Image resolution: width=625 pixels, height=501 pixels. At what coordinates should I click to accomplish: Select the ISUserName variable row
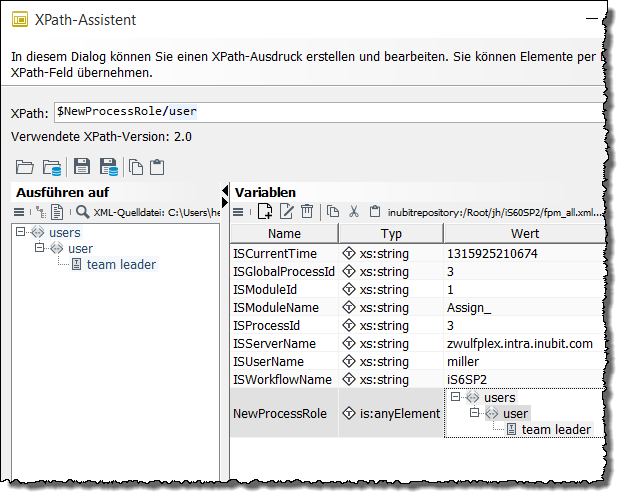tap(268, 361)
